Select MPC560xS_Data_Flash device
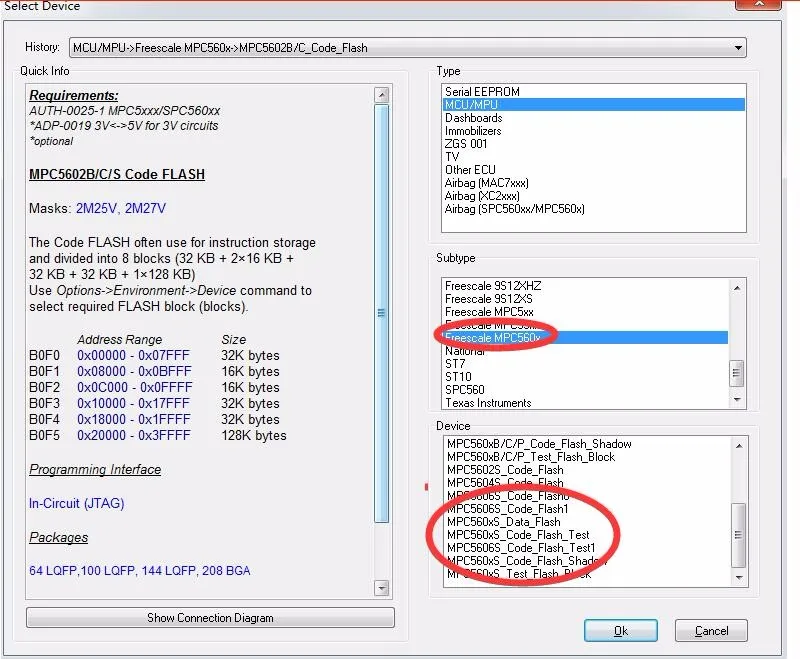 point(588,522)
